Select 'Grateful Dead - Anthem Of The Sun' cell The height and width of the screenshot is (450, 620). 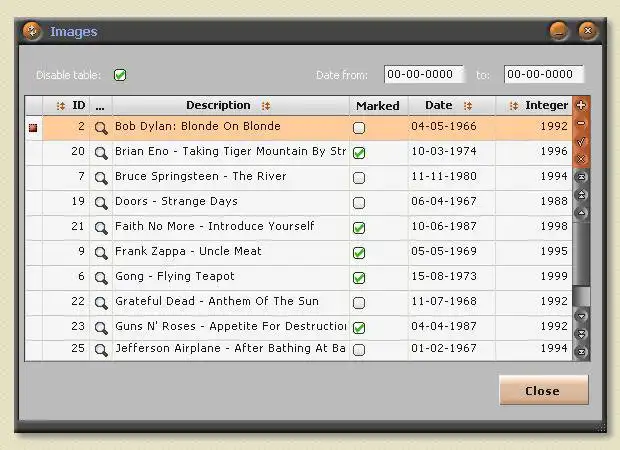[231, 303]
